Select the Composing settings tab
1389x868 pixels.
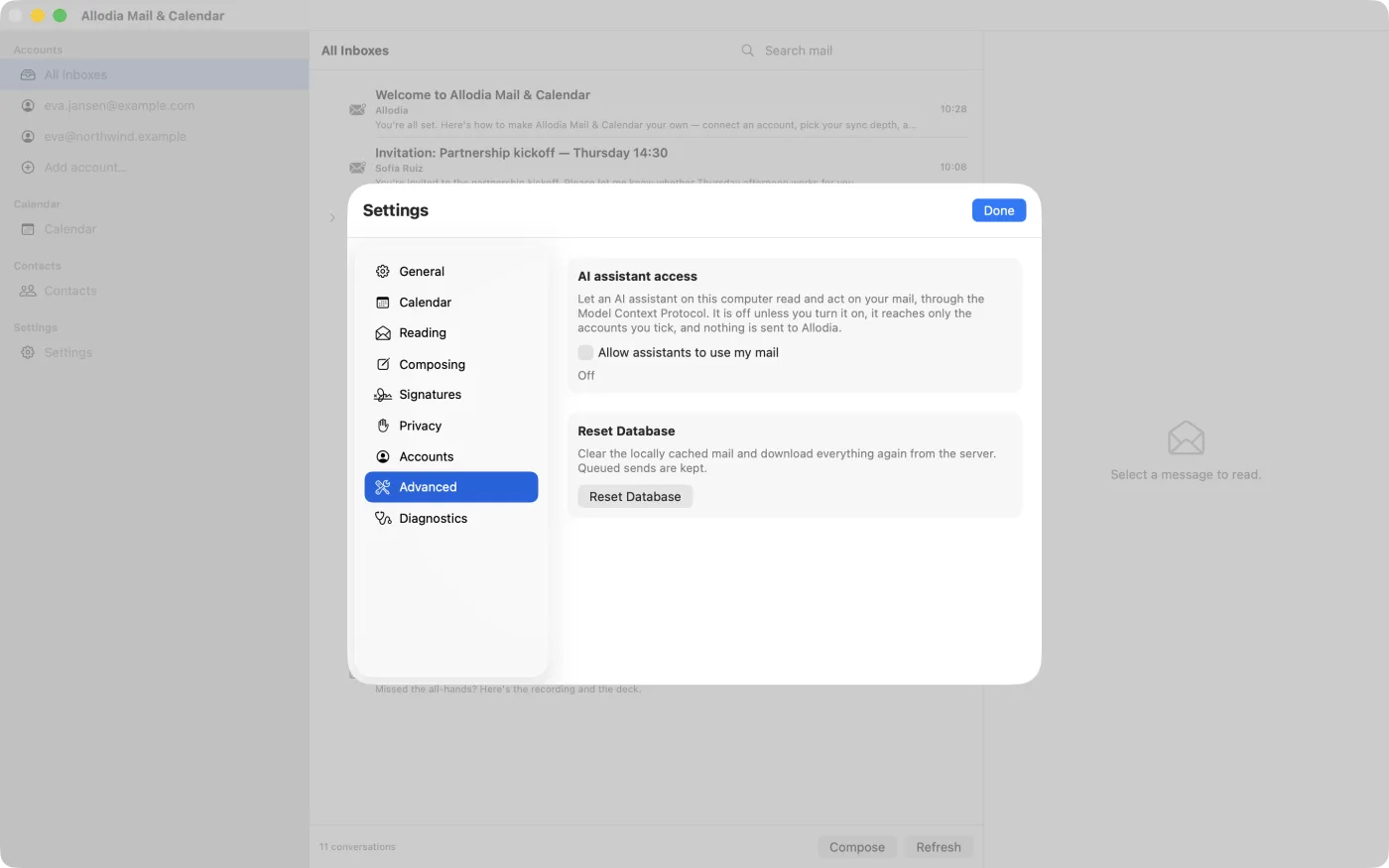click(451, 364)
